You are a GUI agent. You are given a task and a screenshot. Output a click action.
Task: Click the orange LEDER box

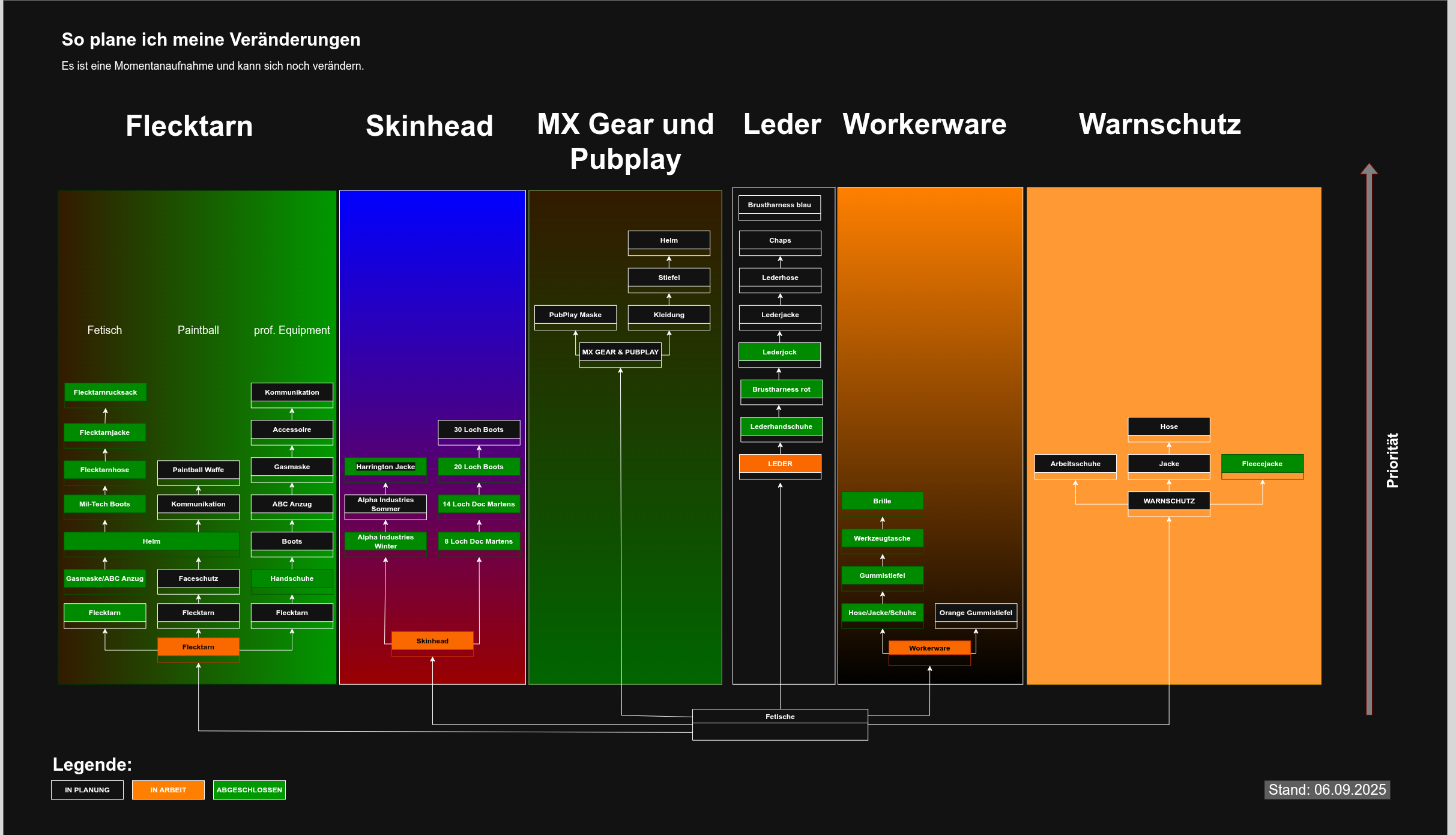pyautogui.click(x=780, y=464)
